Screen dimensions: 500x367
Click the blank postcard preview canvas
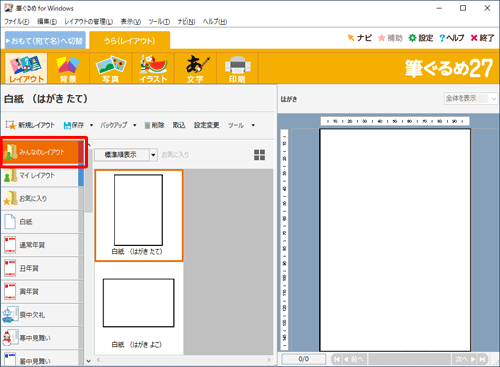point(395,240)
